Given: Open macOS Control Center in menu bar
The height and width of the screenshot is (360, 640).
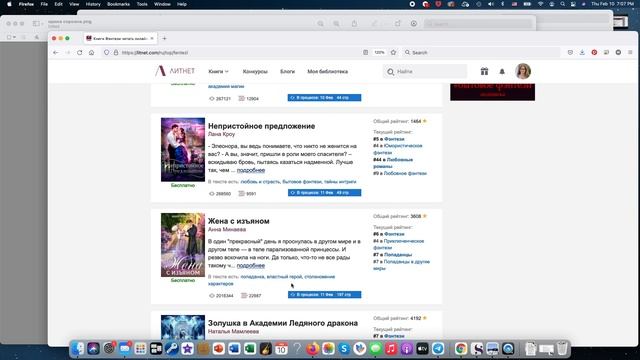Looking at the screenshot, I should click(573, 4).
